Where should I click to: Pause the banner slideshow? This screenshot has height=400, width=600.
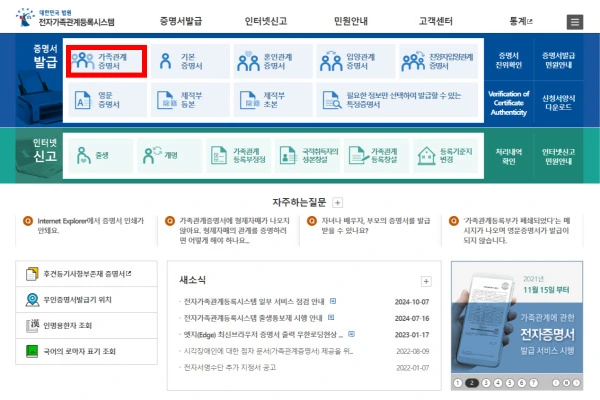pyautogui.click(x=566, y=383)
